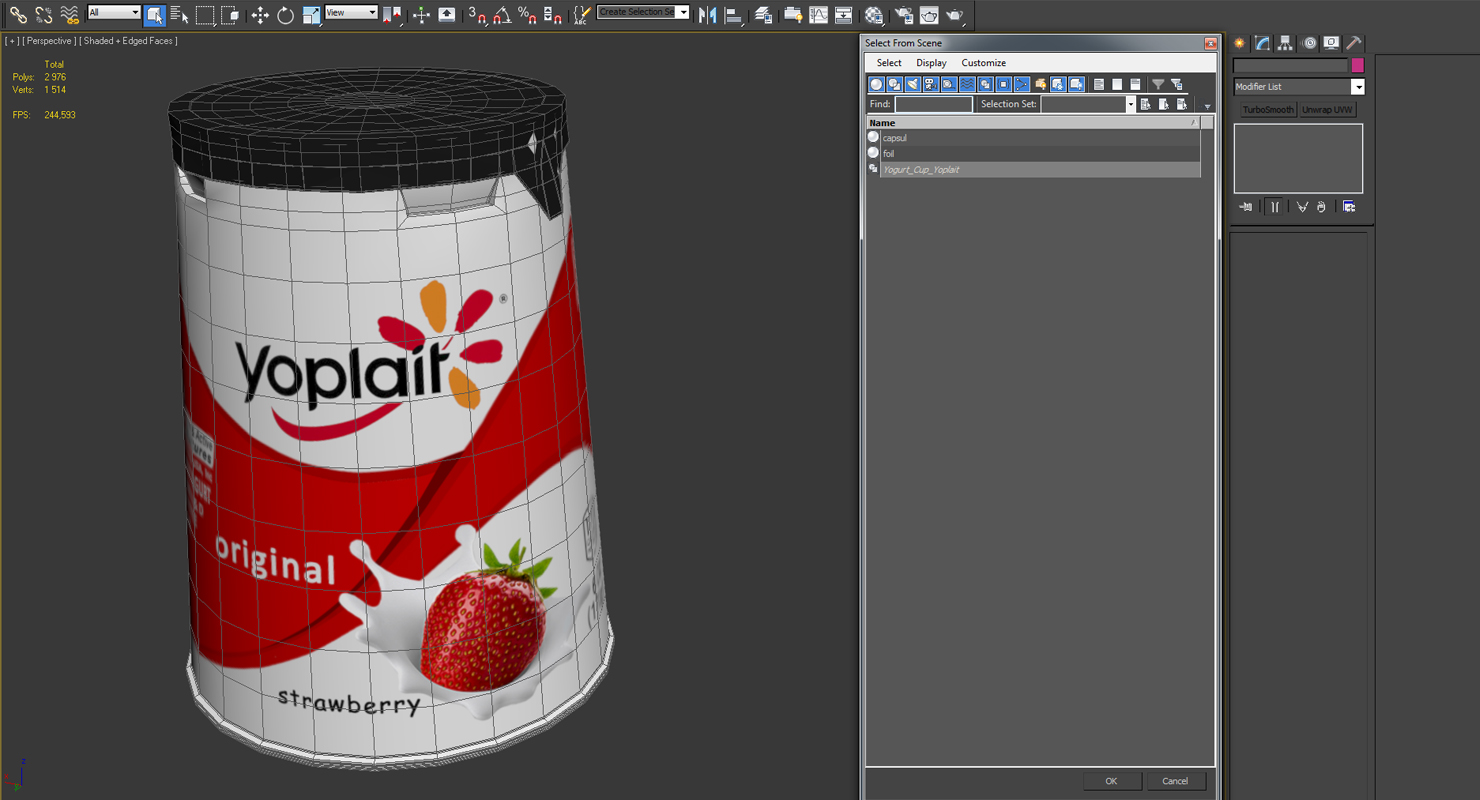Click Edit Named Selection Sets icon
Viewport: 1480px width, 800px height.
tap(581, 15)
